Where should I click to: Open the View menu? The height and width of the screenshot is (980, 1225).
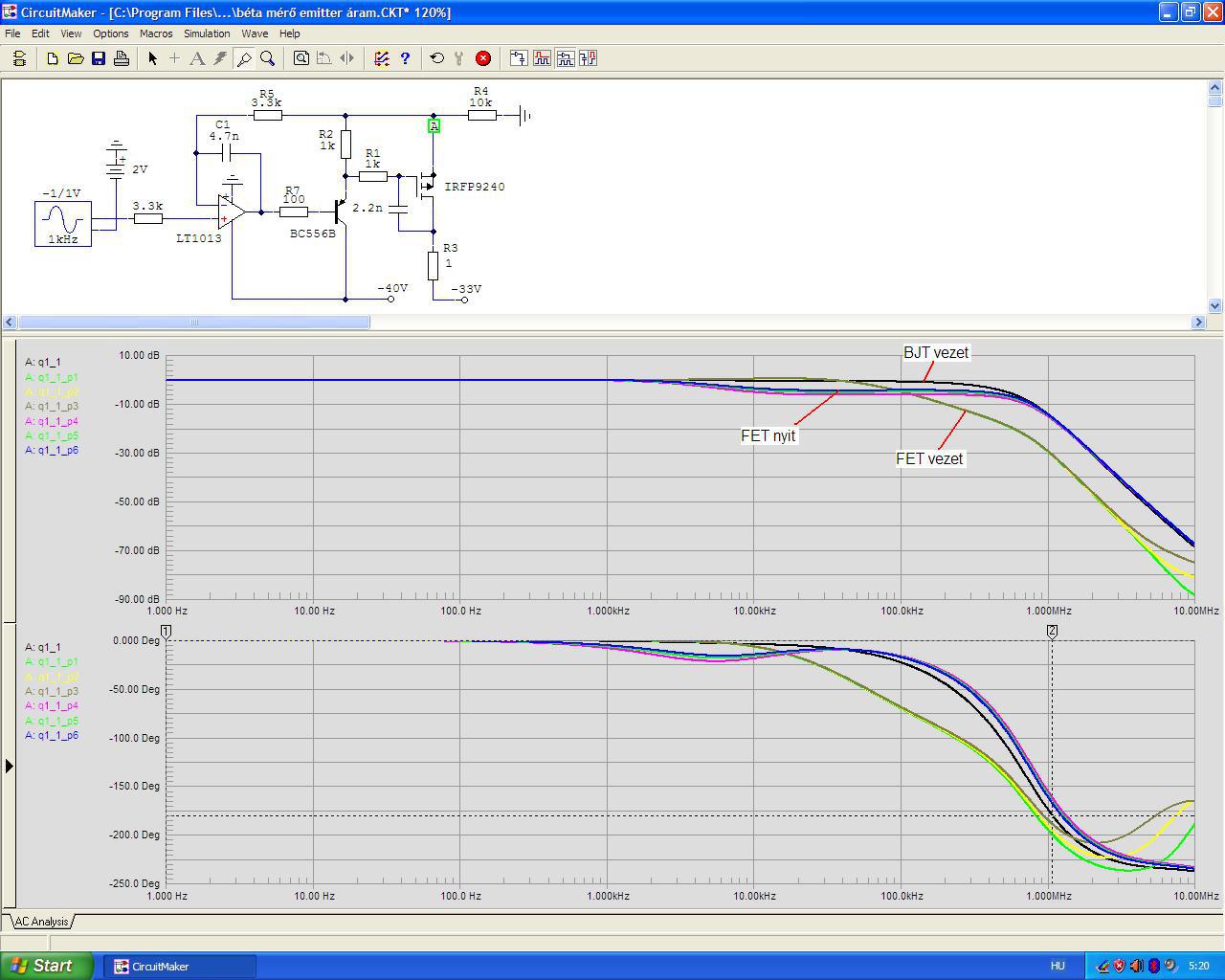(x=71, y=33)
